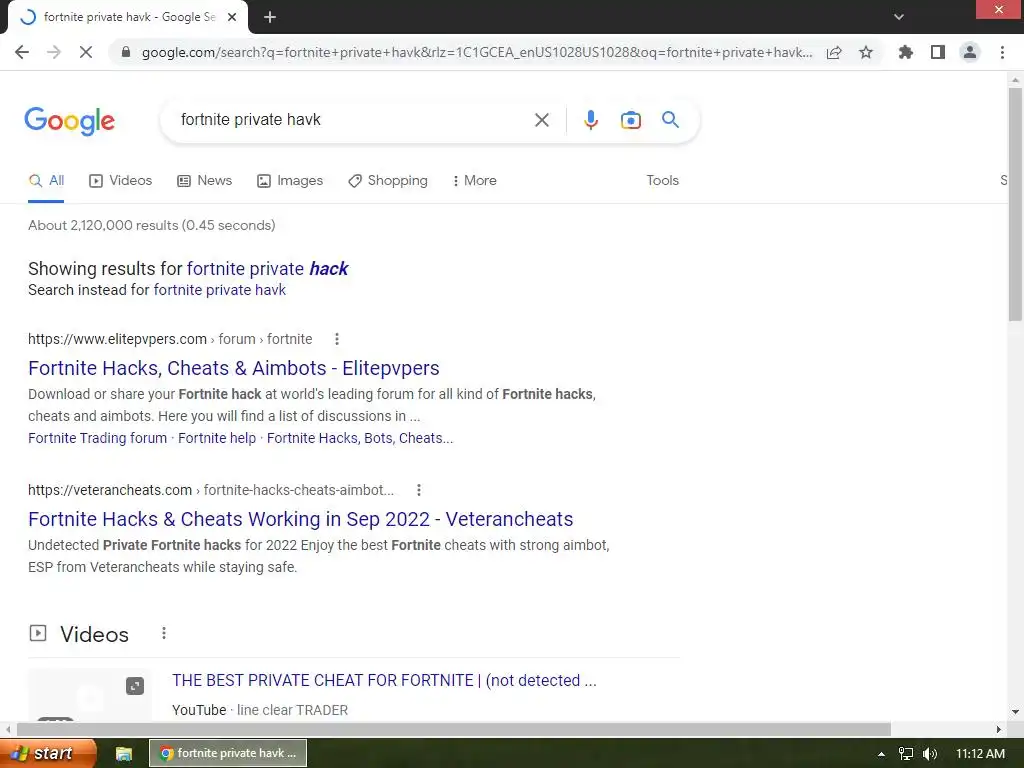Open Veterancheats Fortnite Hacks result title
Screen dimensions: 1024x768
[300, 519]
